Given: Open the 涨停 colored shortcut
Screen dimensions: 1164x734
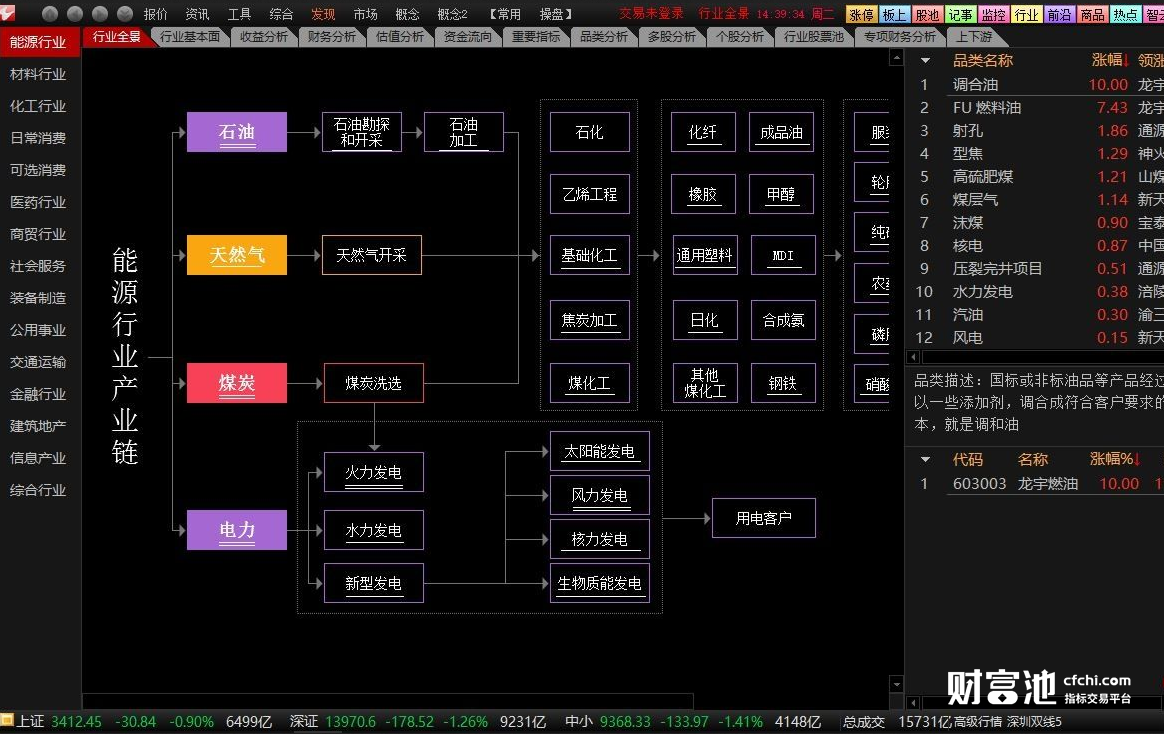Looking at the screenshot, I should [x=861, y=14].
